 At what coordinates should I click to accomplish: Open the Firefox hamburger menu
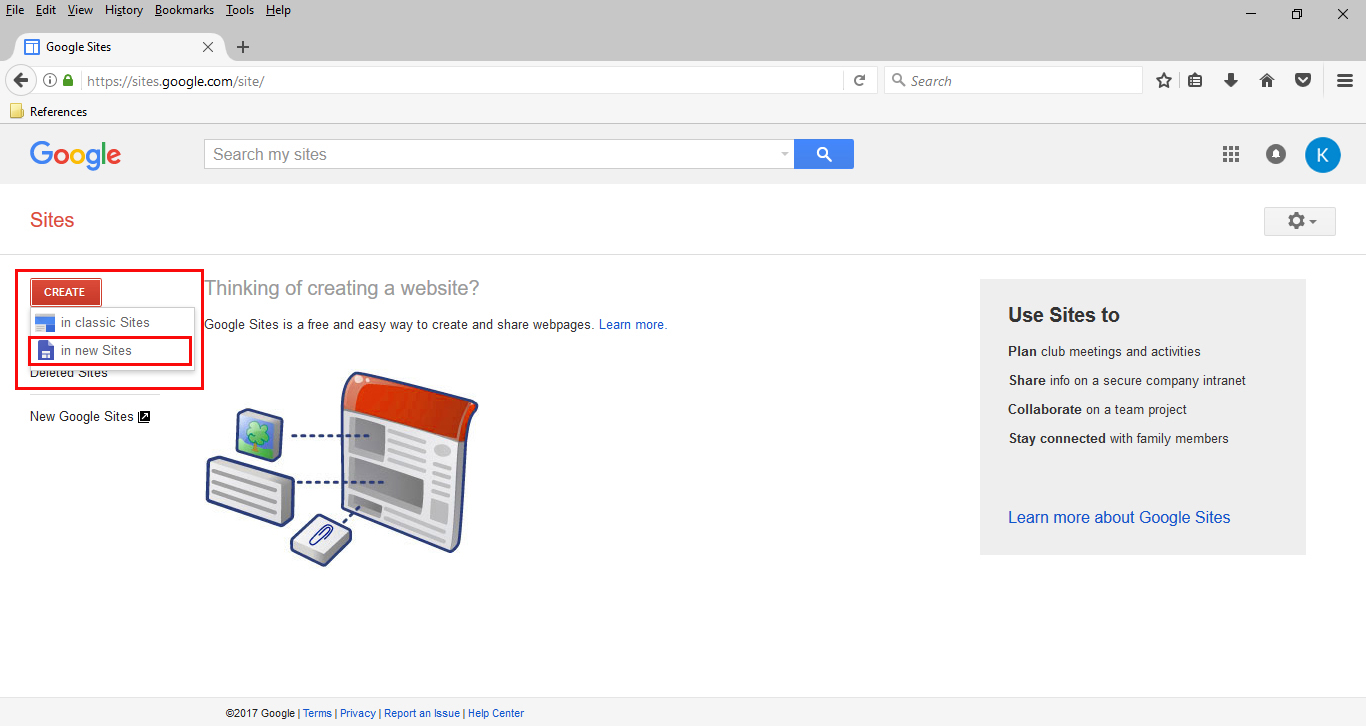click(1345, 81)
